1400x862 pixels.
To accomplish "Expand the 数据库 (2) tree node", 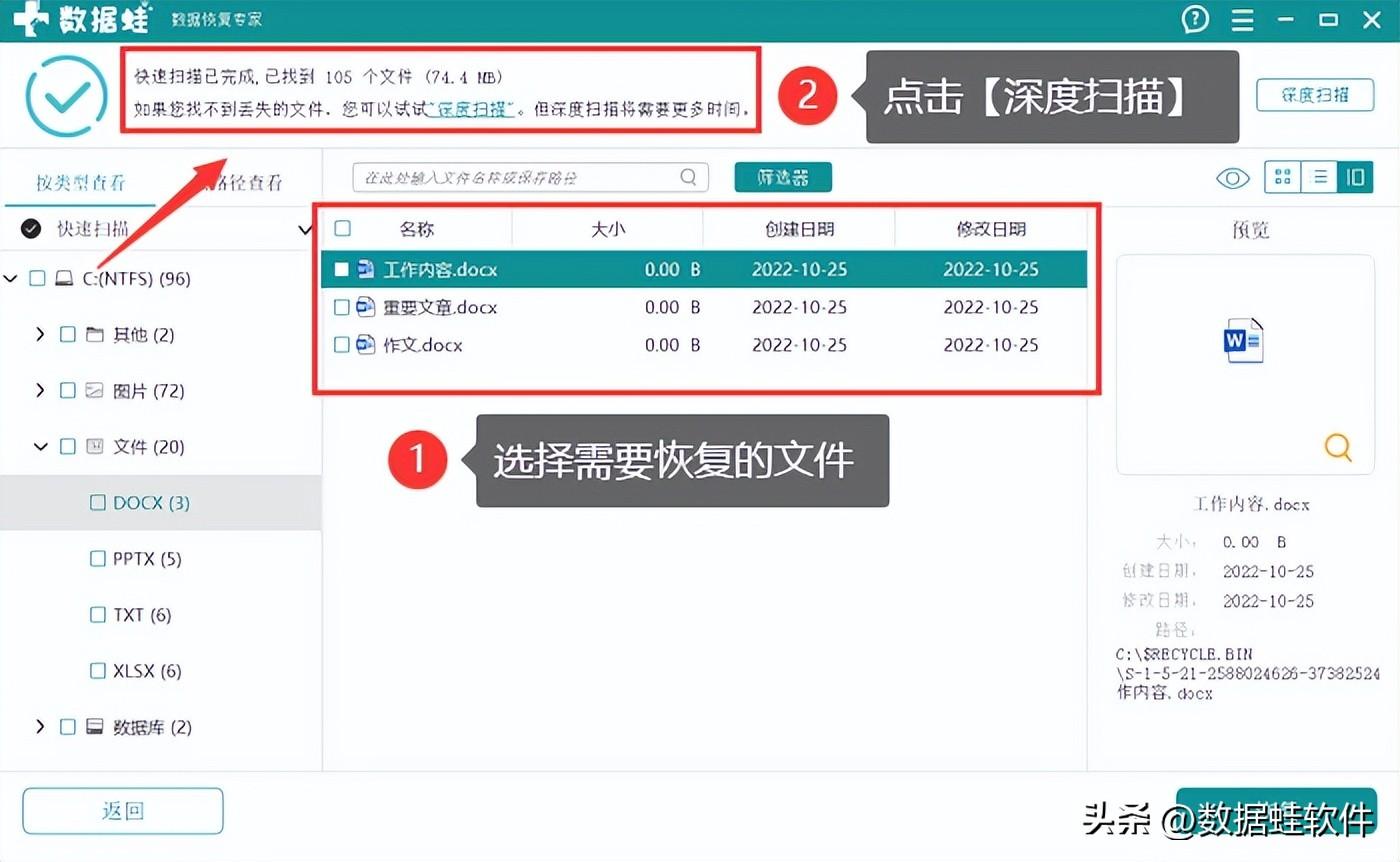I will tap(41, 726).
